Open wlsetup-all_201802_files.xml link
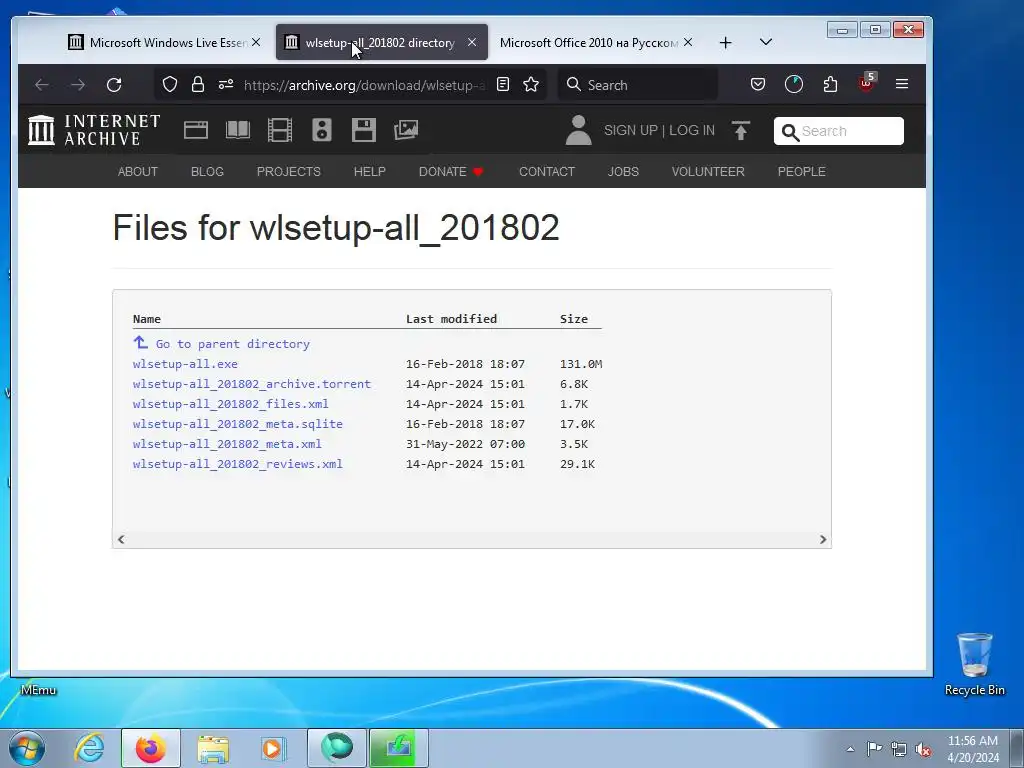The height and width of the screenshot is (768, 1024). pyautogui.click(x=231, y=404)
